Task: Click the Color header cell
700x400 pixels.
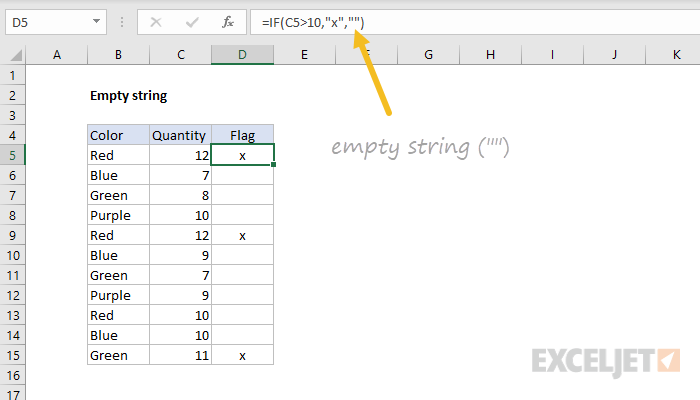Action: (118, 135)
